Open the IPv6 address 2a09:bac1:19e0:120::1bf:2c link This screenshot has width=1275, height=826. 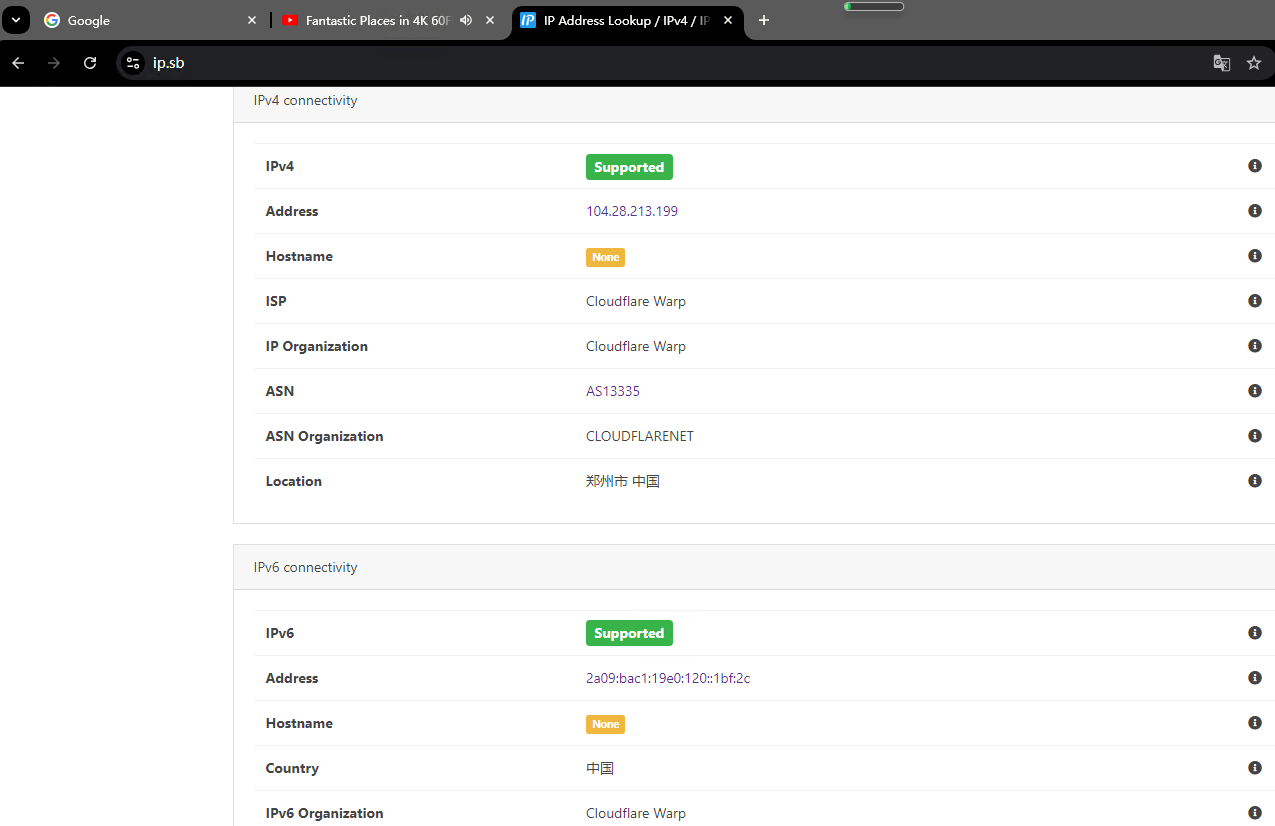[x=668, y=678]
